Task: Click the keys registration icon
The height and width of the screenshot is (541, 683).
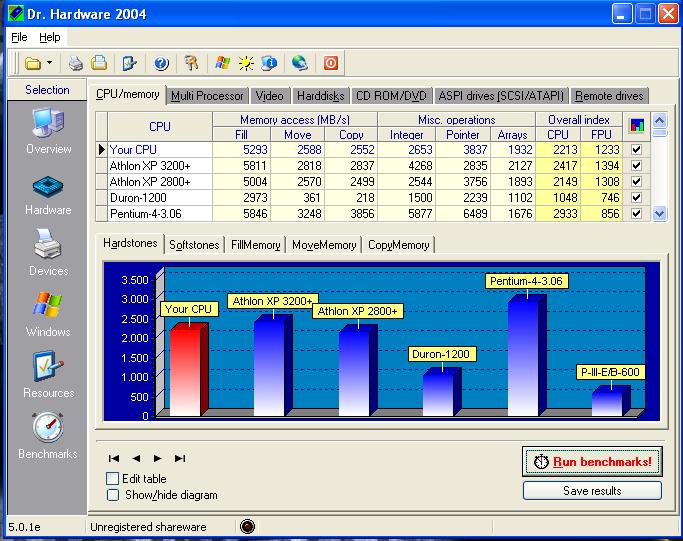Action: 191,63
